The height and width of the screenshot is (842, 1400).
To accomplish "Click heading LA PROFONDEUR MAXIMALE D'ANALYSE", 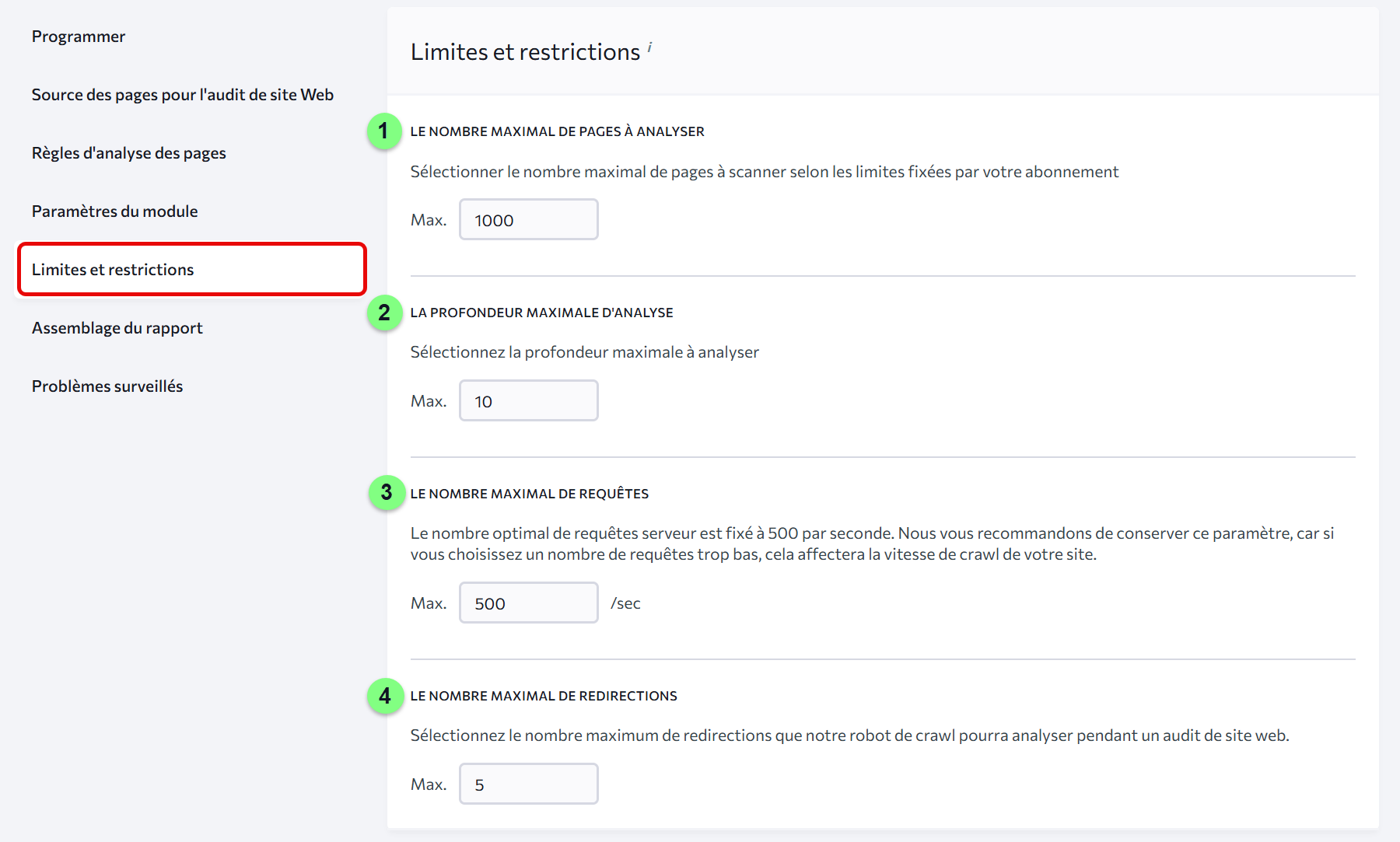I will pyautogui.click(x=541, y=313).
